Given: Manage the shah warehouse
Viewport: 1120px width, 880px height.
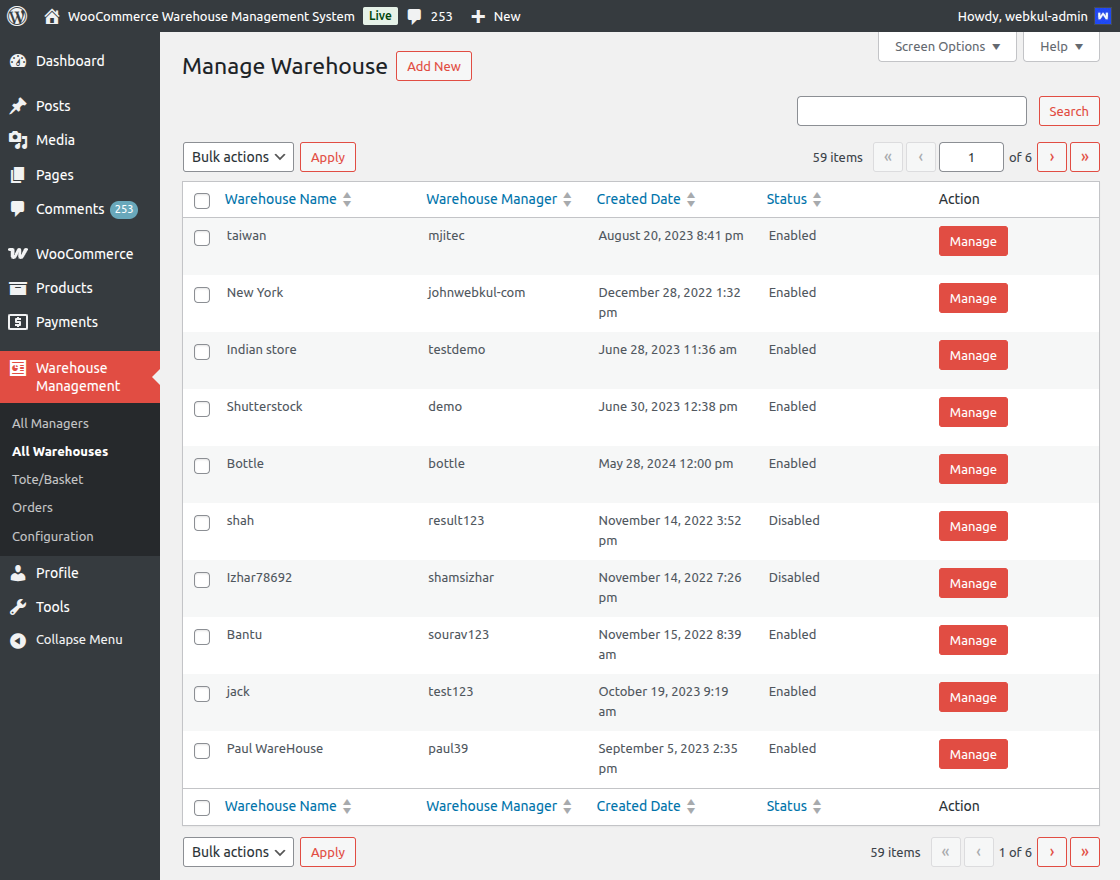Looking at the screenshot, I should (x=973, y=526).
